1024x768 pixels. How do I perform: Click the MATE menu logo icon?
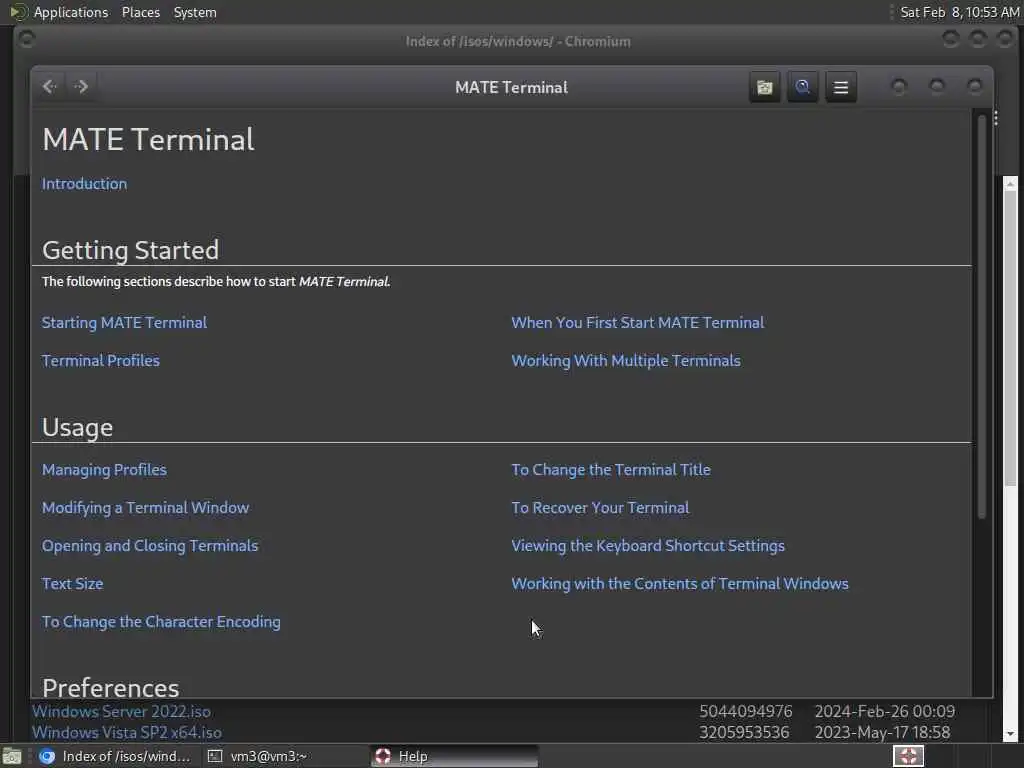point(18,12)
